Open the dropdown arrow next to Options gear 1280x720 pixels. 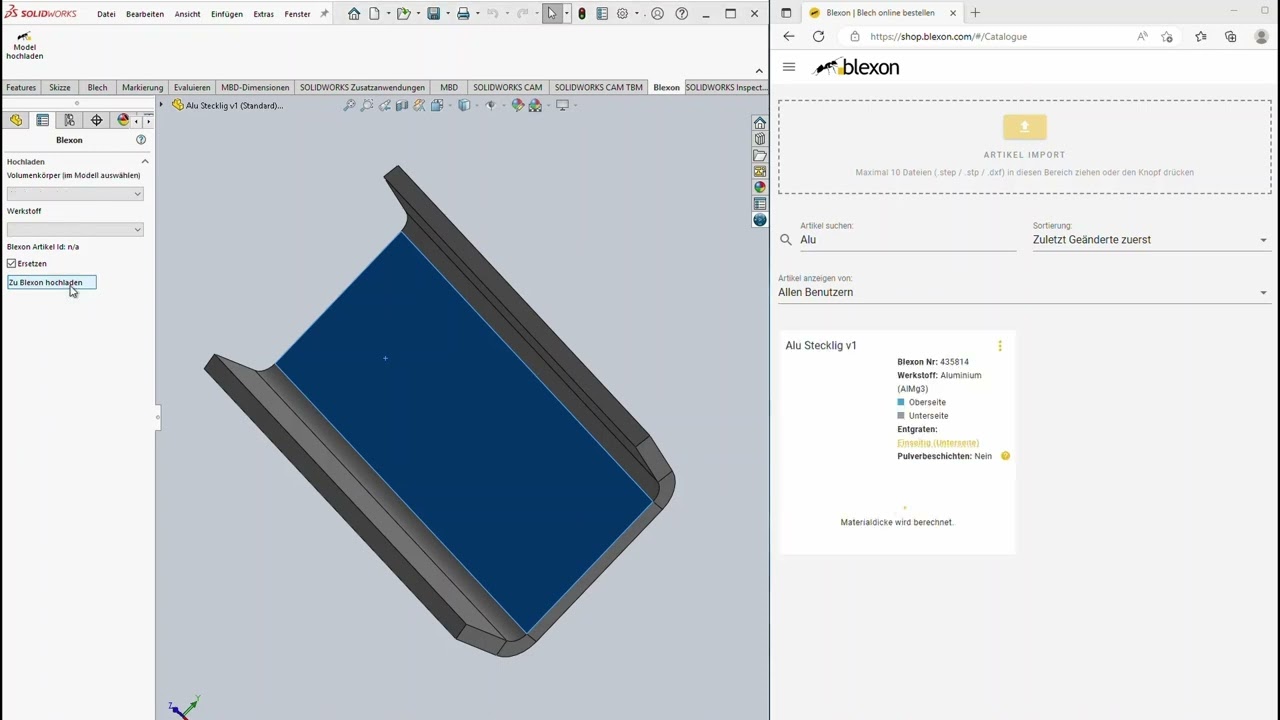636,14
